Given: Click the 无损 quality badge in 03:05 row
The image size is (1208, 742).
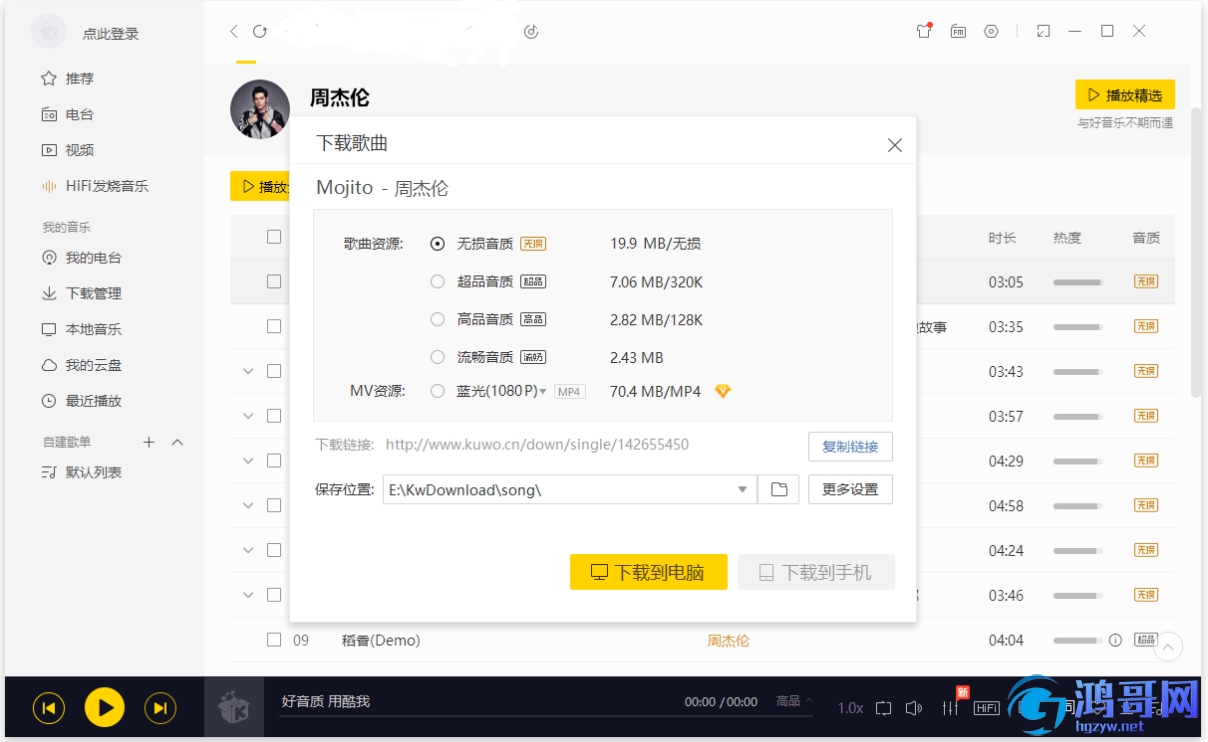Looking at the screenshot, I should point(1146,282).
